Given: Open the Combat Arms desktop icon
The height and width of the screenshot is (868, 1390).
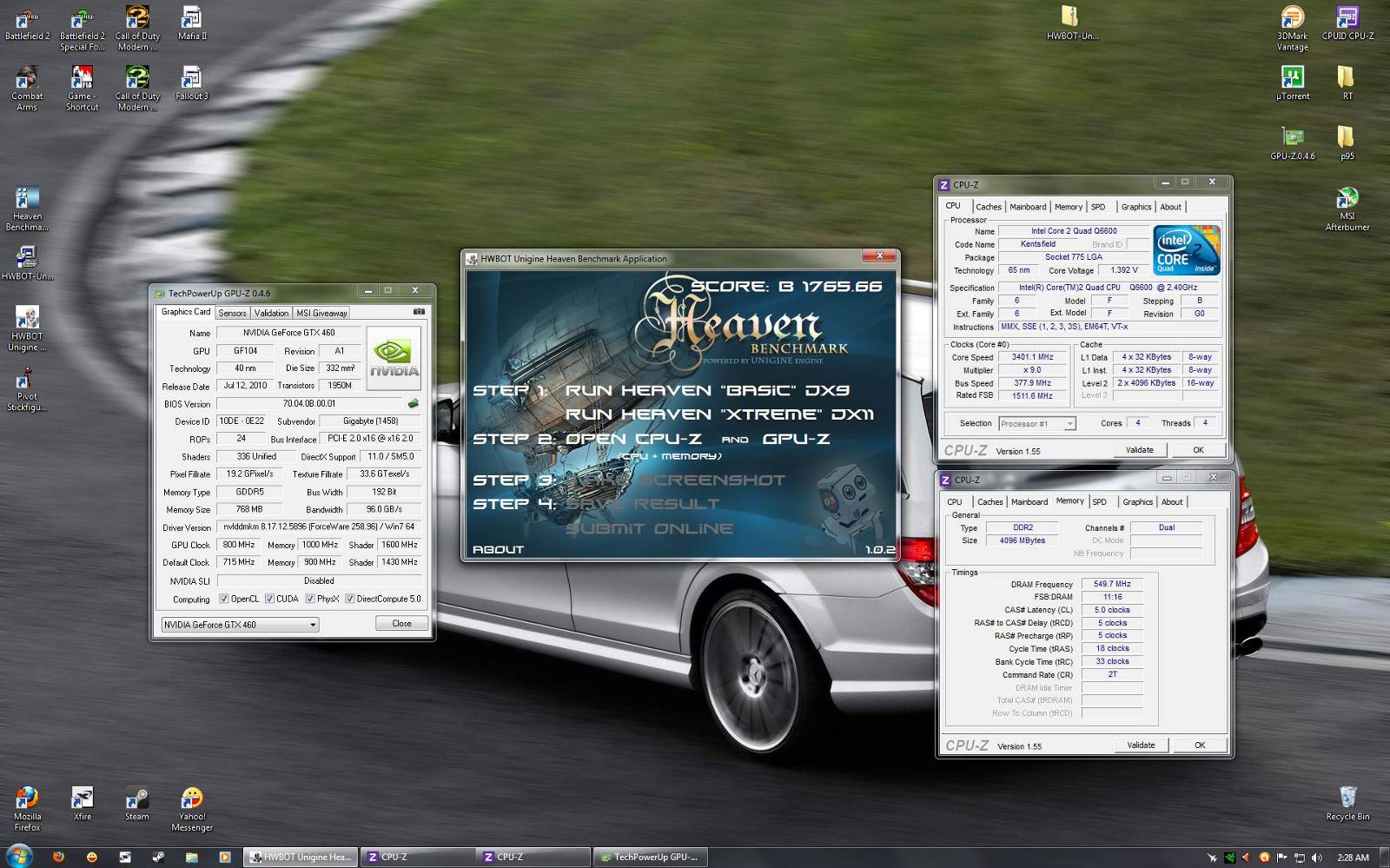Looking at the screenshot, I should pos(27,89).
